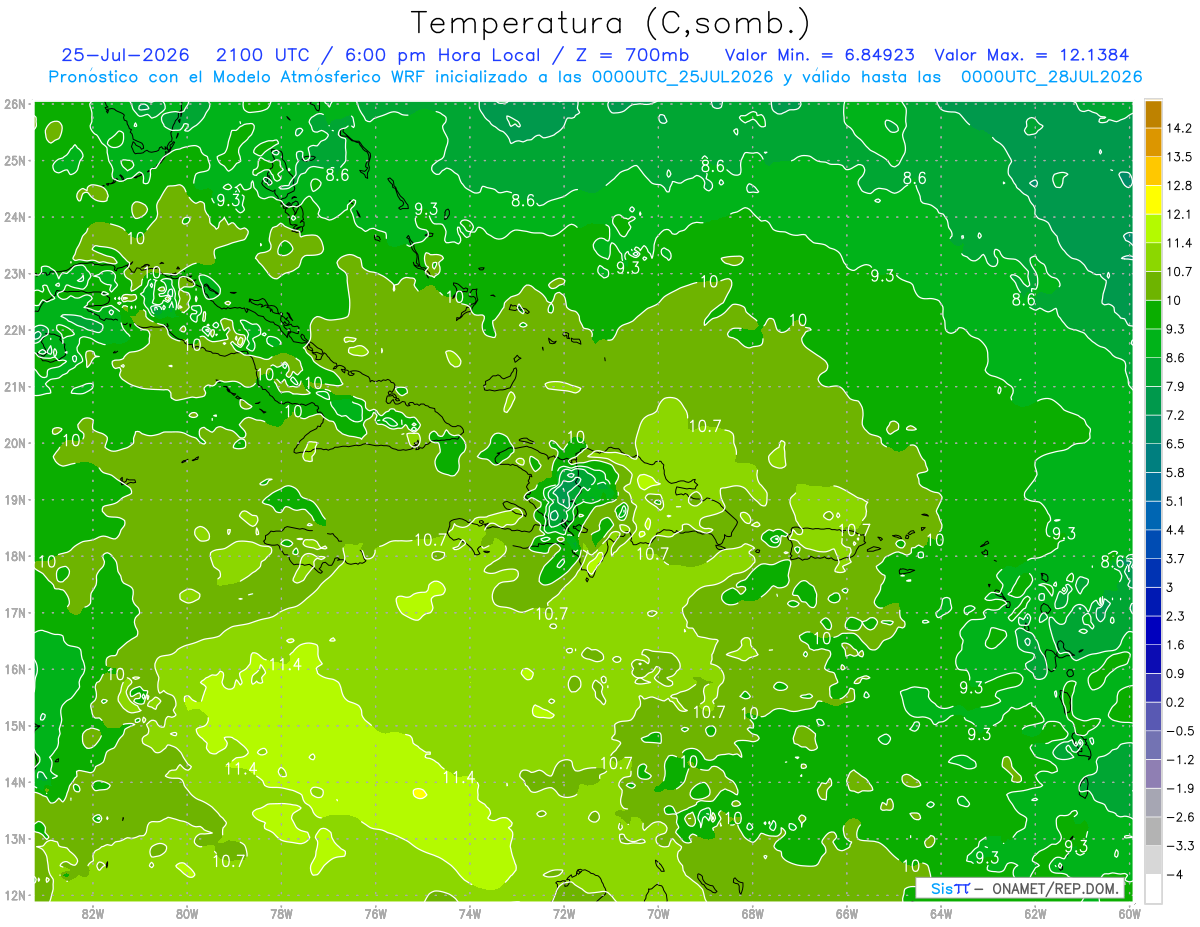Click the 72W longitude axis label
The width and height of the screenshot is (1200, 927).
(564, 914)
